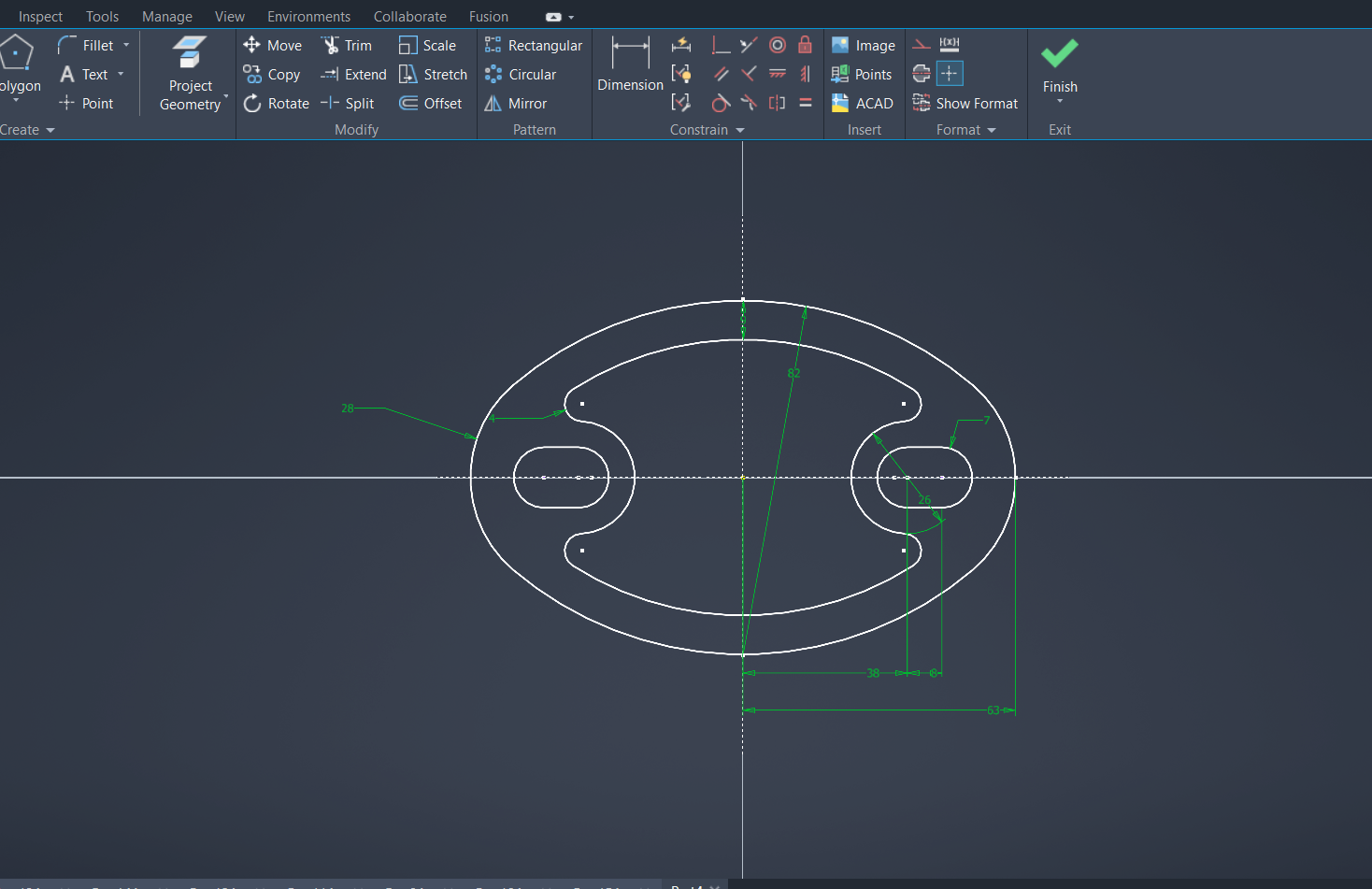This screenshot has height=889, width=1372.
Task: Open the Environments ribbon tab
Action: 308,17
